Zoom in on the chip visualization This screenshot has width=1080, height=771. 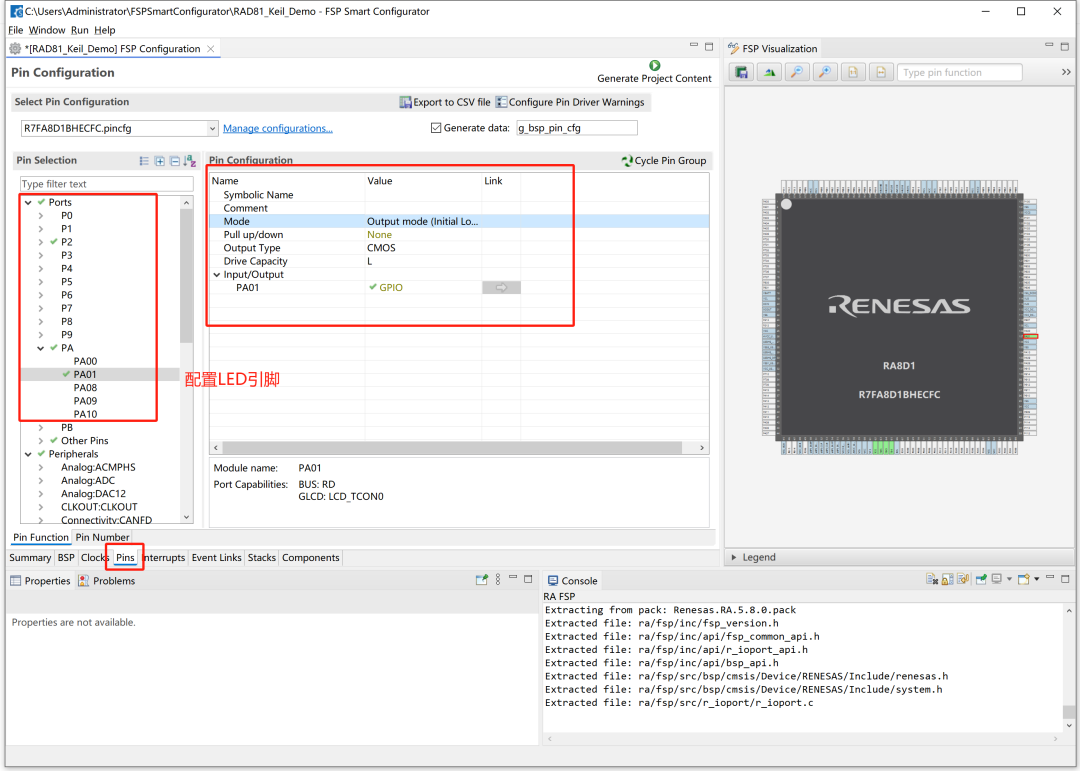[x=824, y=72]
